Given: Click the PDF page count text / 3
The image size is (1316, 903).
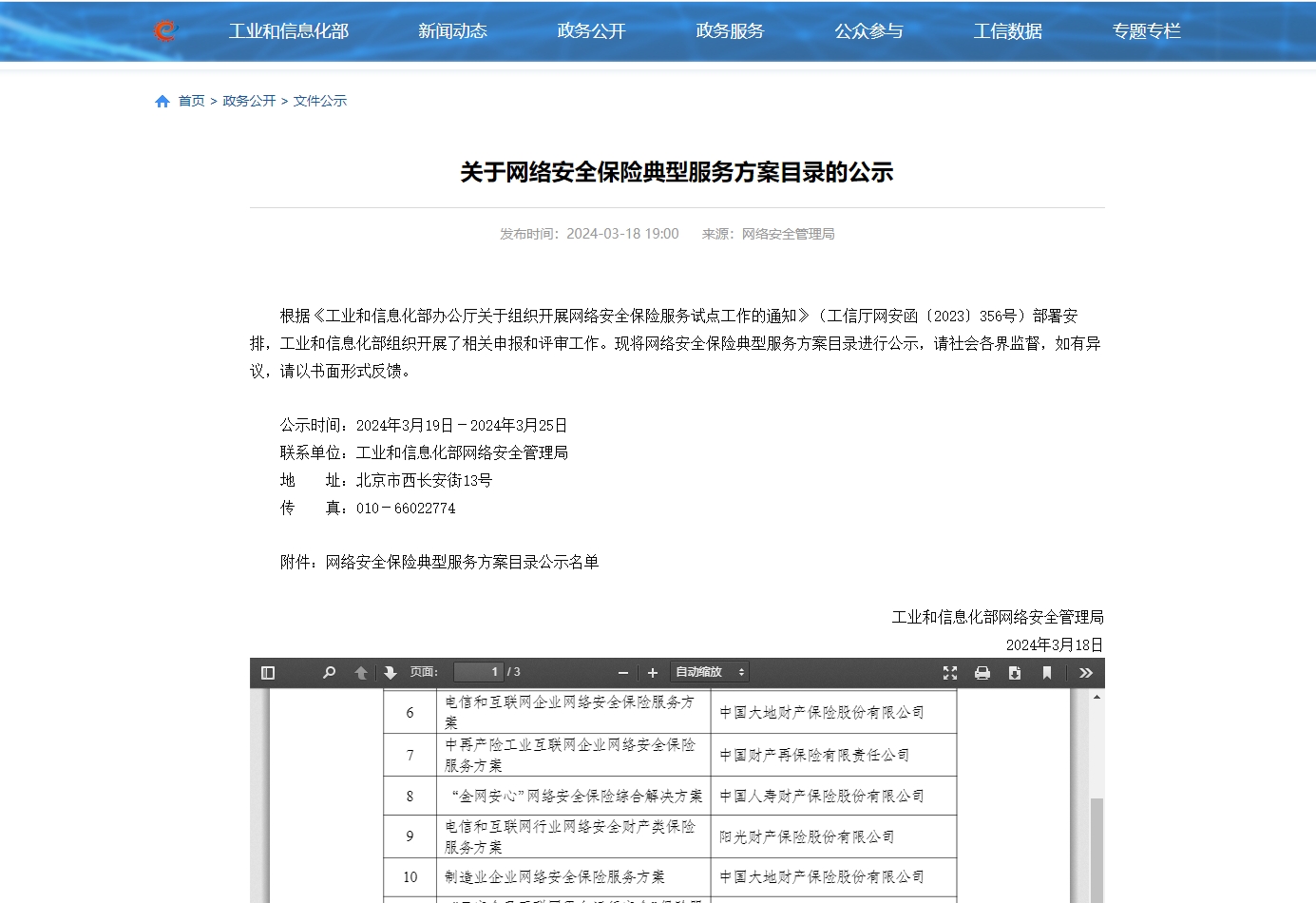Looking at the screenshot, I should [x=514, y=672].
